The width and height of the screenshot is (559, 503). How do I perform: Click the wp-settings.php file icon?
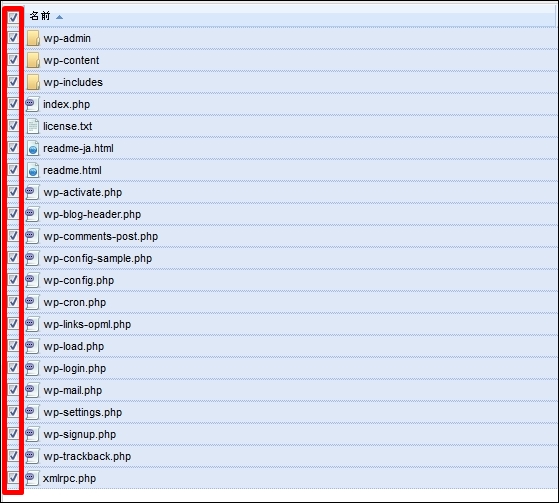pos(32,412)
